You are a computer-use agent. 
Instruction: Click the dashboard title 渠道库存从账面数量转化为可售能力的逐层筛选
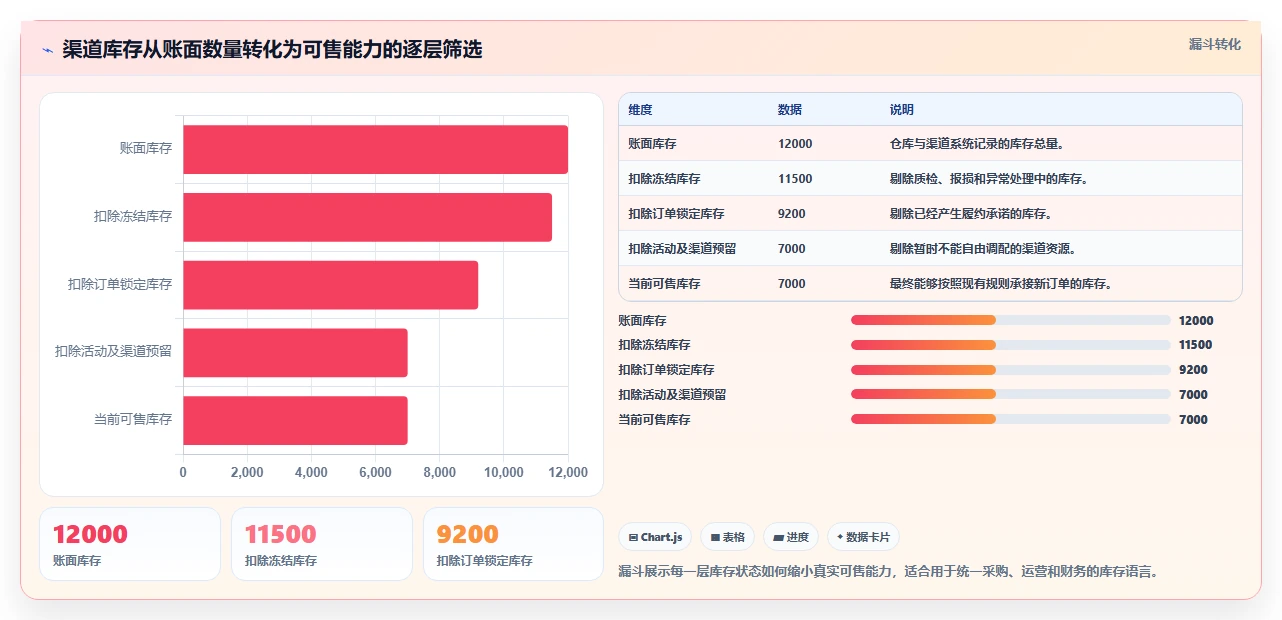click(272, 50)
